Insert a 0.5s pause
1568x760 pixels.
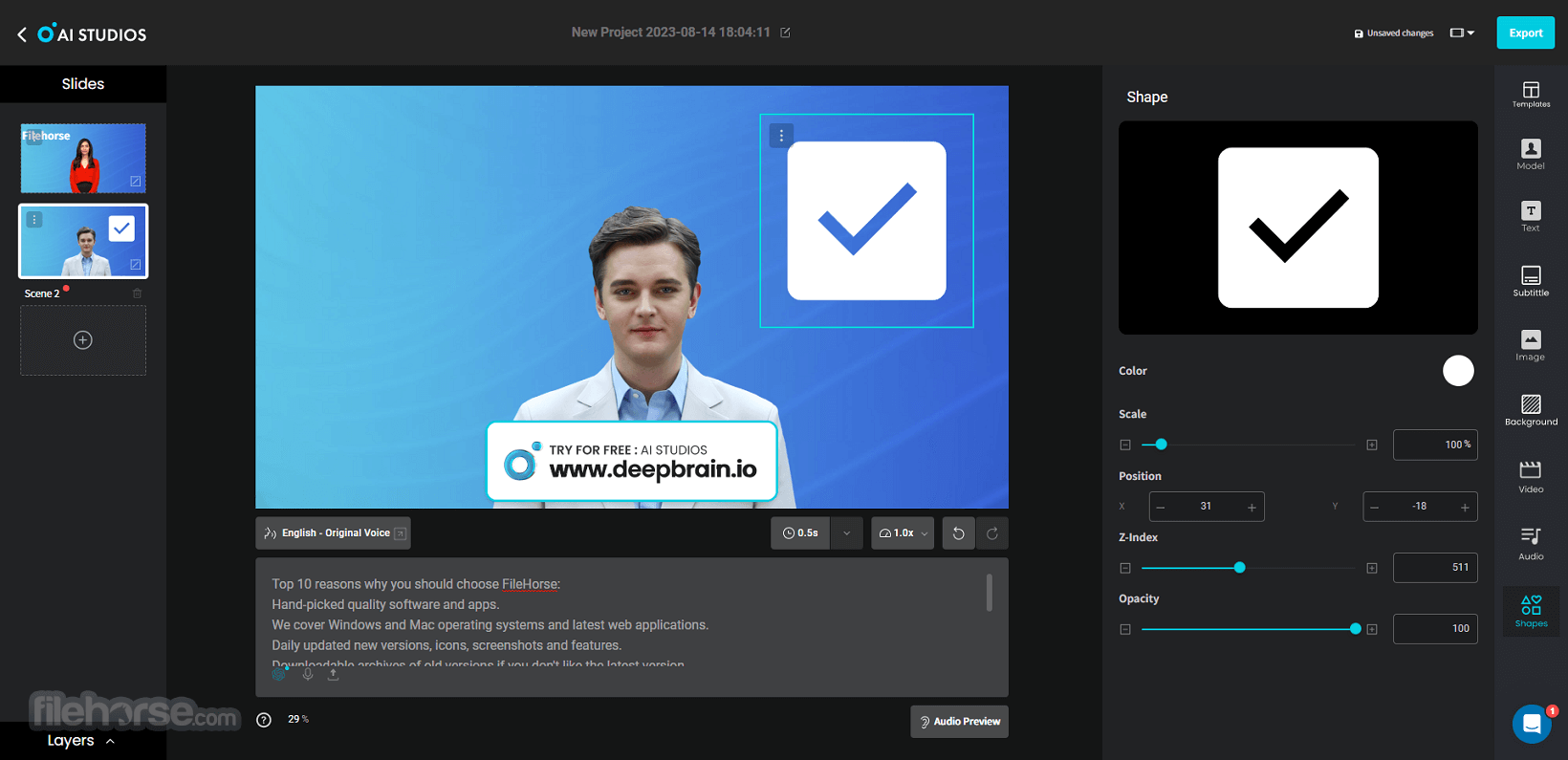click(801, 533)
